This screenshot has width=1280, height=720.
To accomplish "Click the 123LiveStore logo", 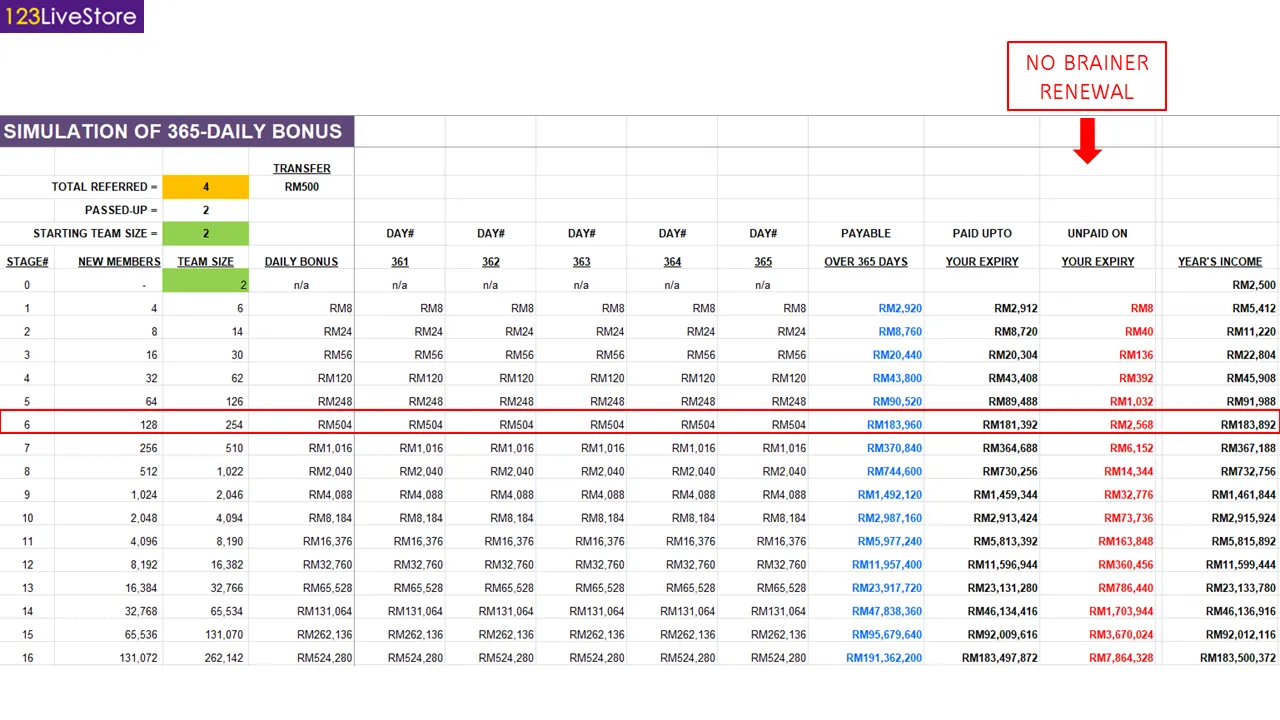I will (71, 16).
